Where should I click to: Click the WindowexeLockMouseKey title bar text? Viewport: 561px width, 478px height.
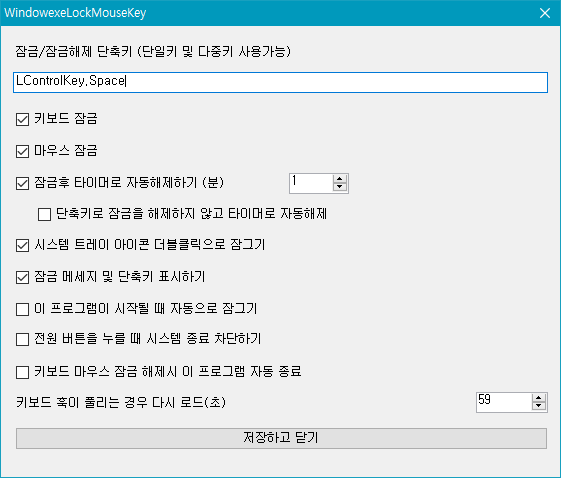[x=75, y=13]
